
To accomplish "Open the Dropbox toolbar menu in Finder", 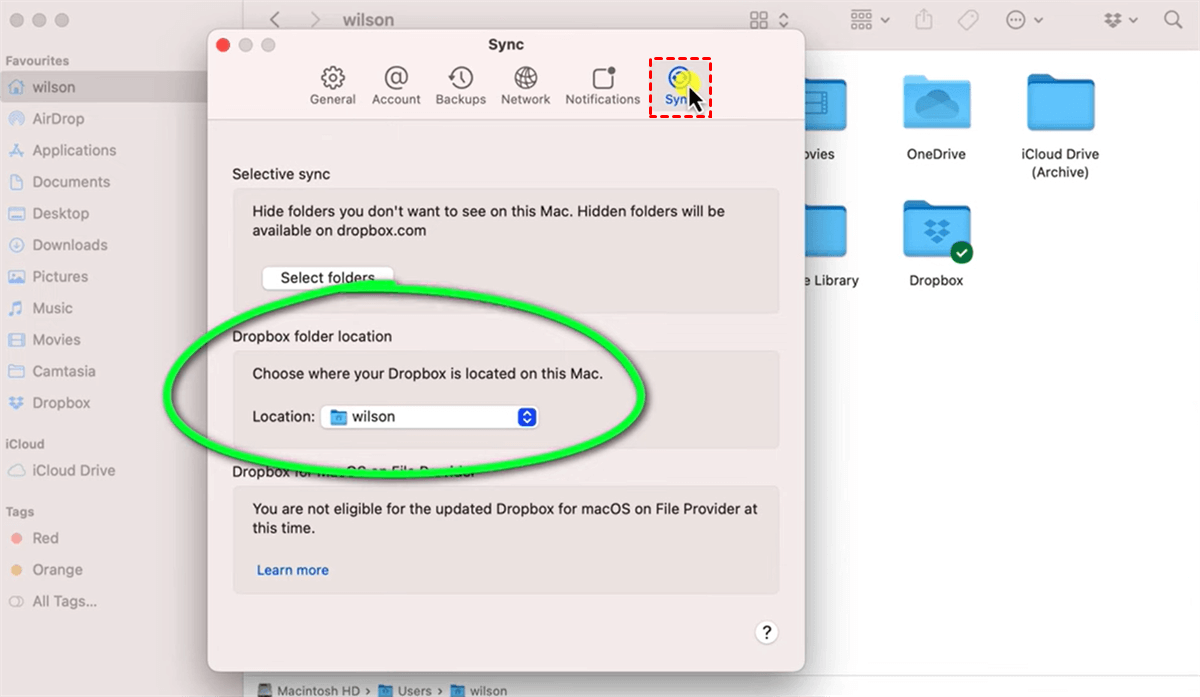I will click(x=1120, y=19).
